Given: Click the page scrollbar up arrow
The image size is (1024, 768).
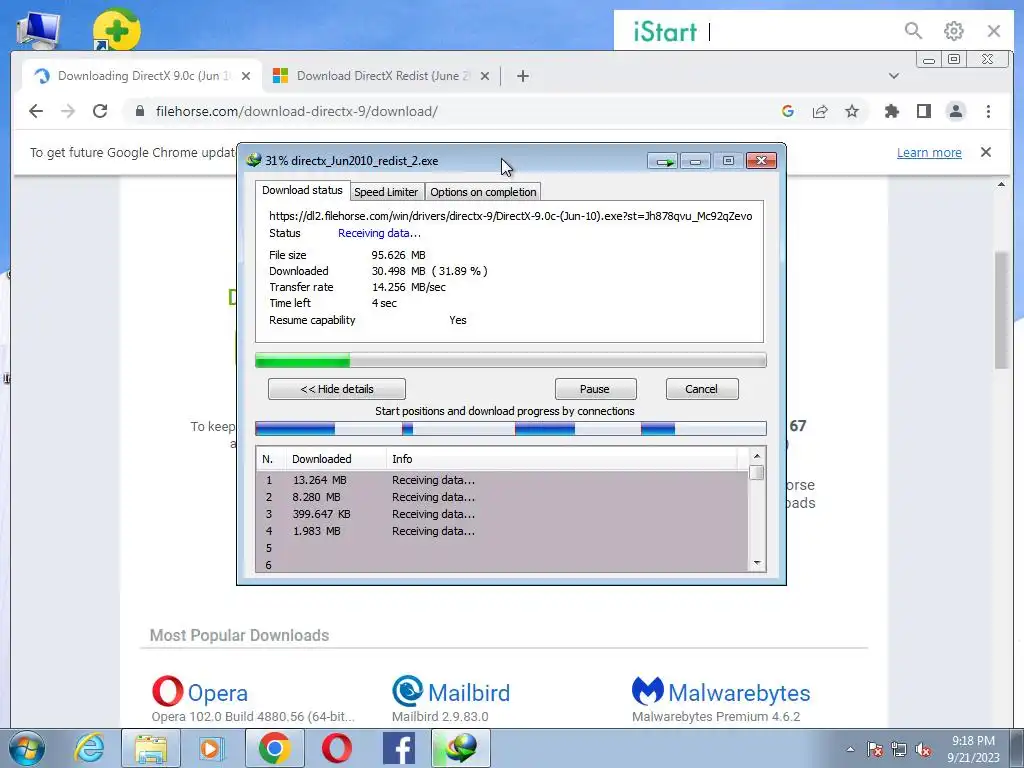Looking at the screenshot, I should click(x=1001, y=185).
